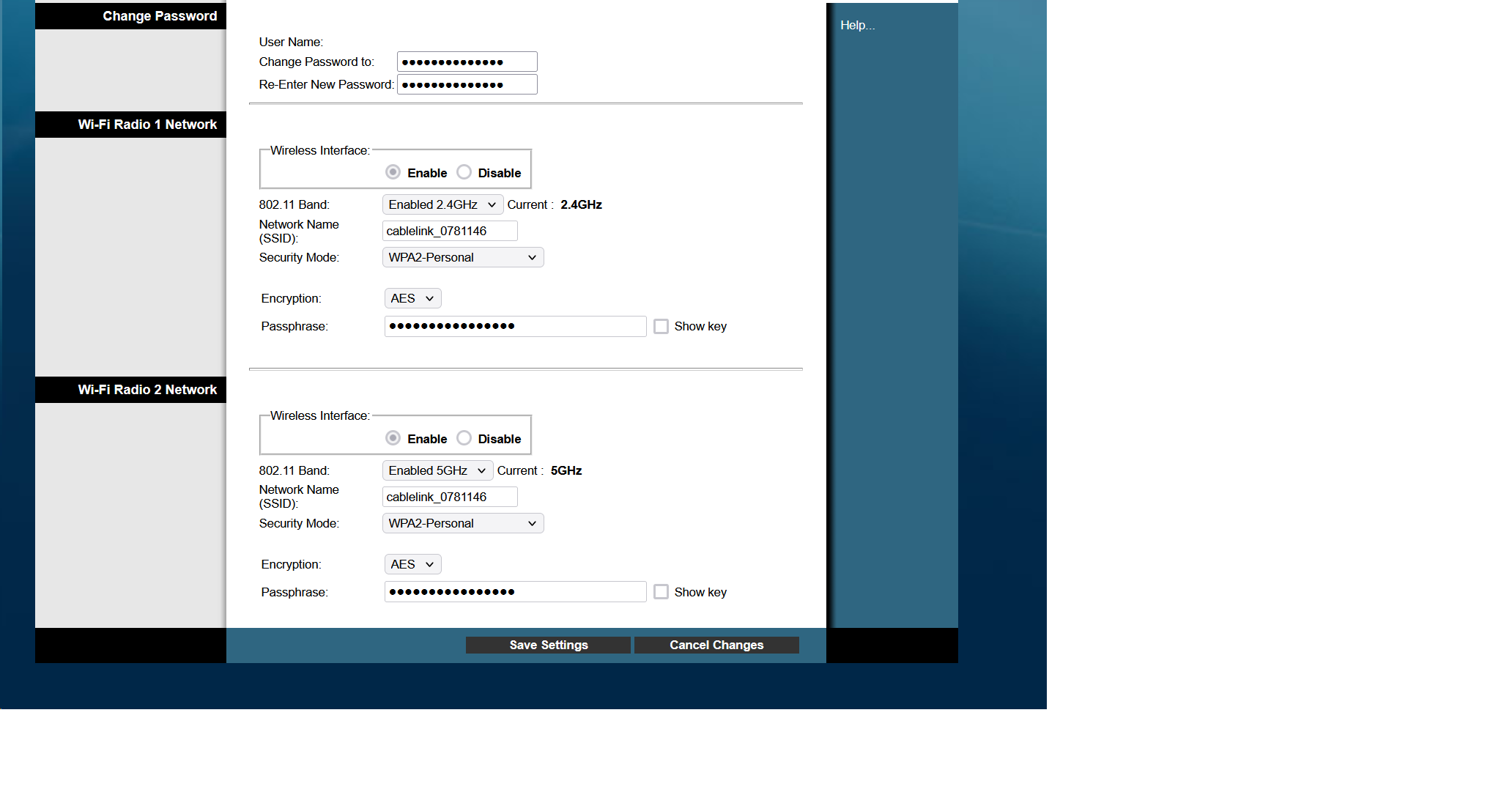Expand the 802.11 Band dropdown for Radio 2

[436, 470]
